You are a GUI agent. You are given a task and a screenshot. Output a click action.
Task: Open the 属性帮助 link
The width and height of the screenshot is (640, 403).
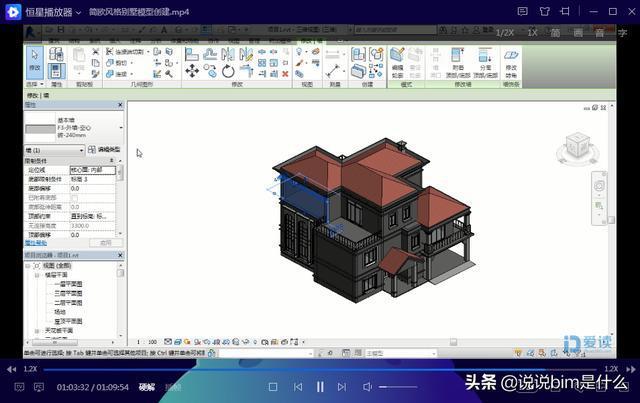36,242
